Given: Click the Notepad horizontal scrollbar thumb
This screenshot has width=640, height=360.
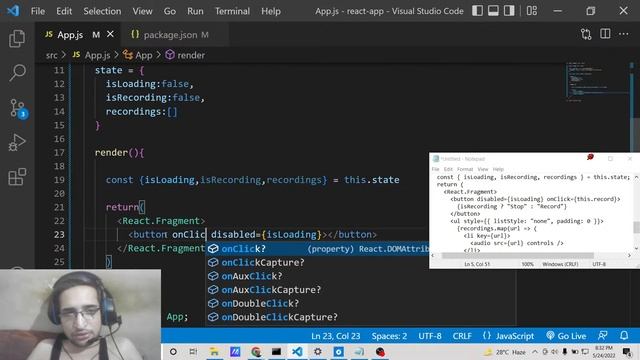Looking at the screenshot, I should [518, 256].
